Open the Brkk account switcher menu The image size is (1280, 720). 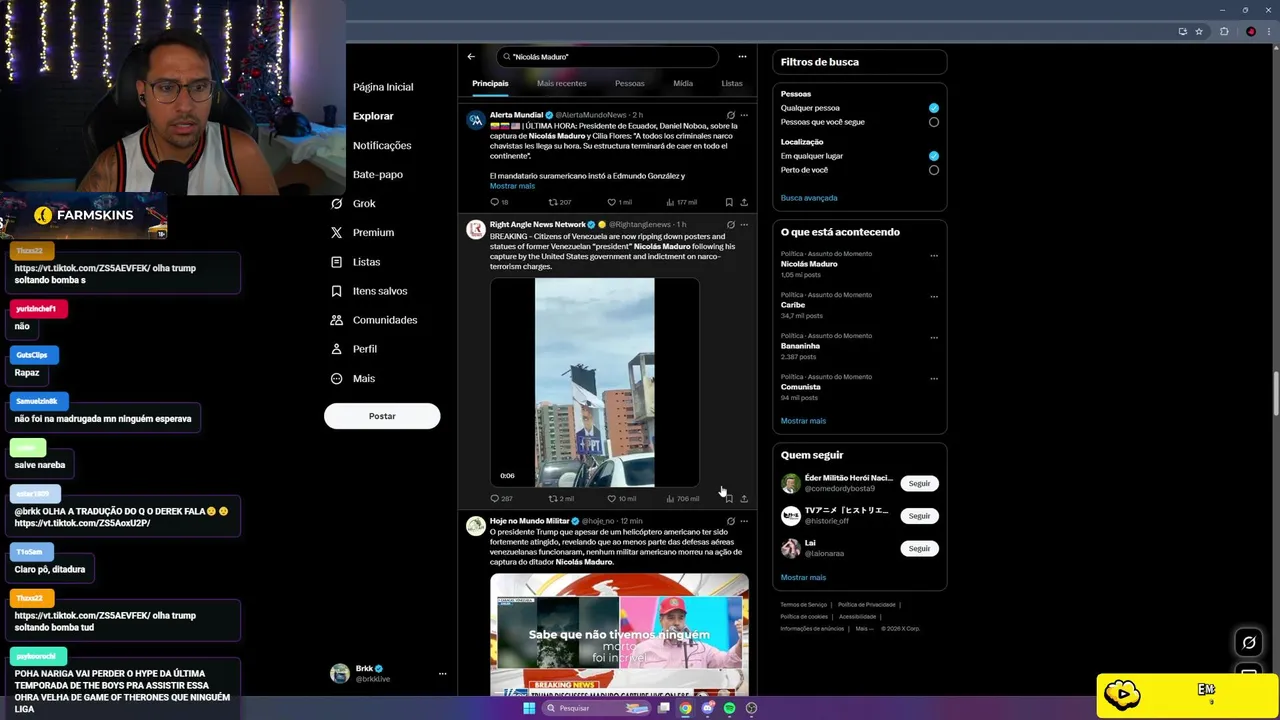point(442,674)
